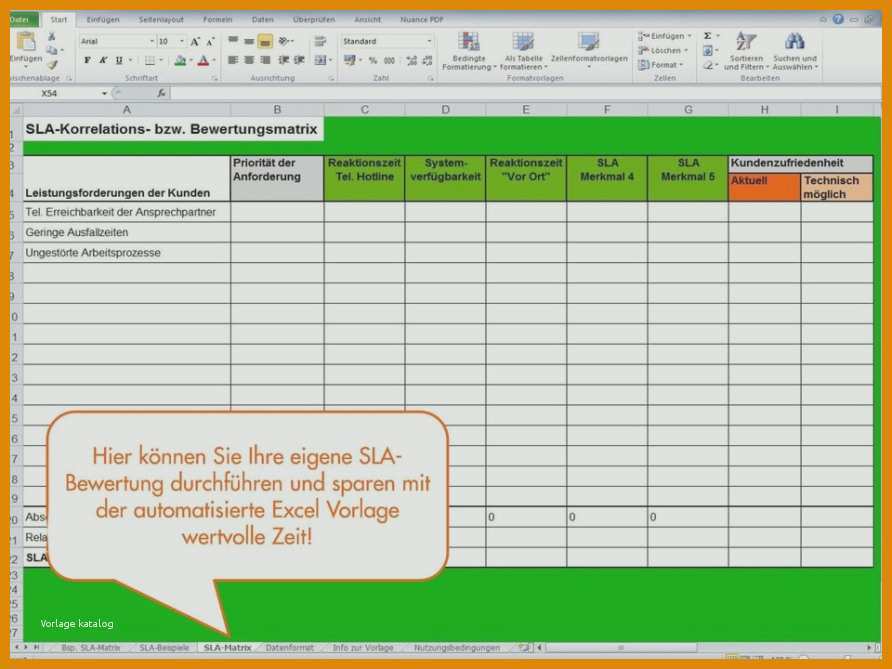Open the Standard number format dropdown
This screenshot has height=669, width=892.
(x=429, y=42)
